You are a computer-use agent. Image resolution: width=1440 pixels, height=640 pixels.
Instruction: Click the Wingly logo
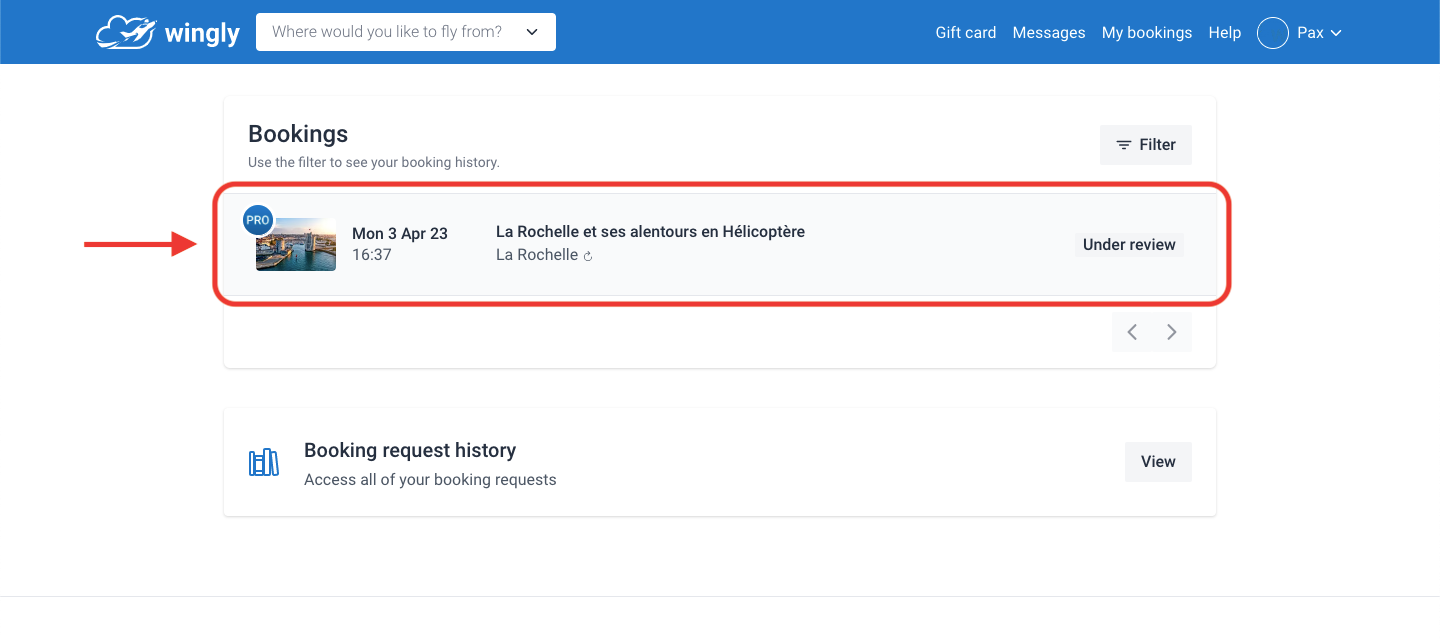[168, 32]
